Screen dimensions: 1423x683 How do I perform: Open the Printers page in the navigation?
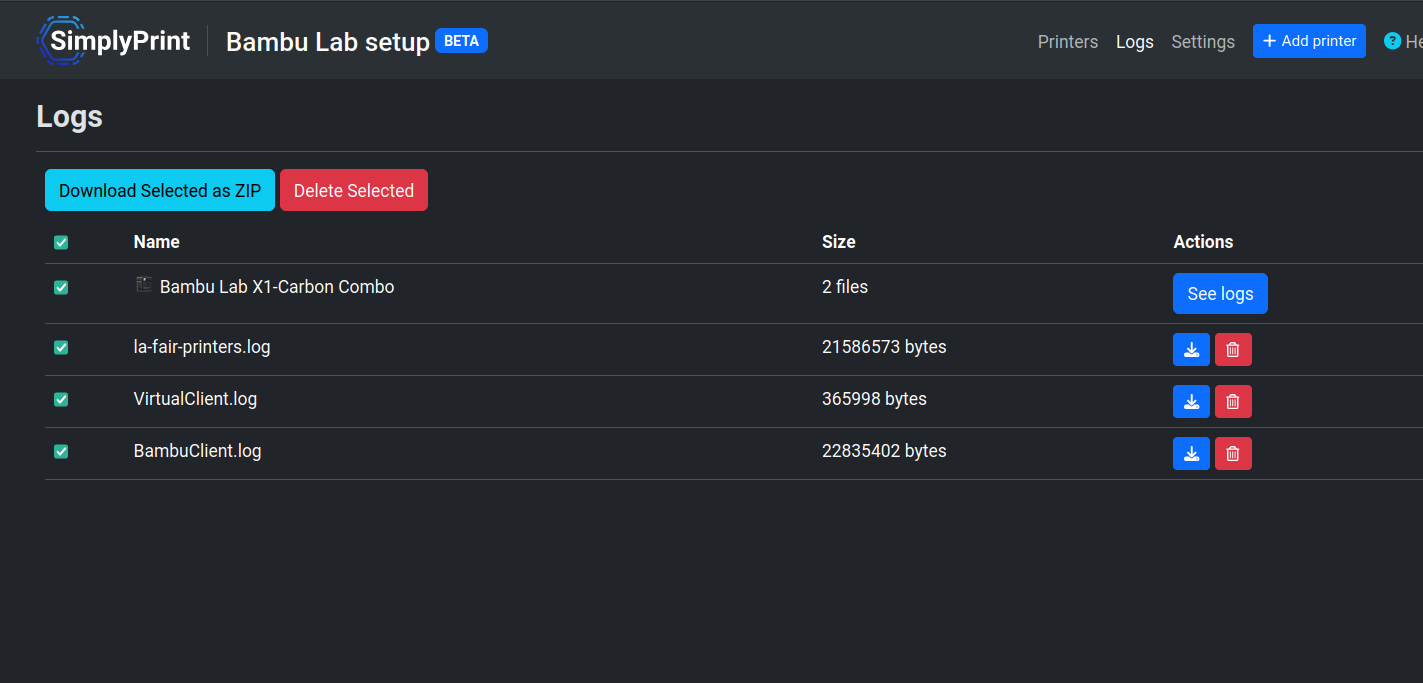tap(1068, 42)
